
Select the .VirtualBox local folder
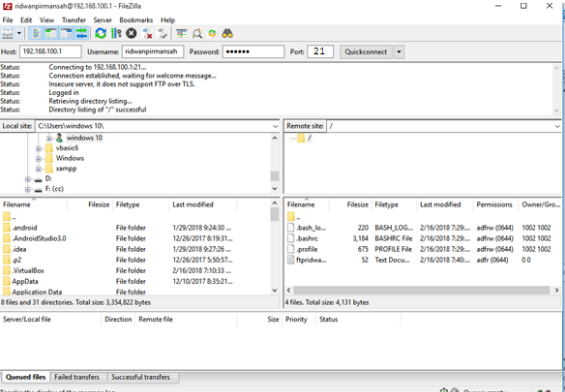point(28,271)
